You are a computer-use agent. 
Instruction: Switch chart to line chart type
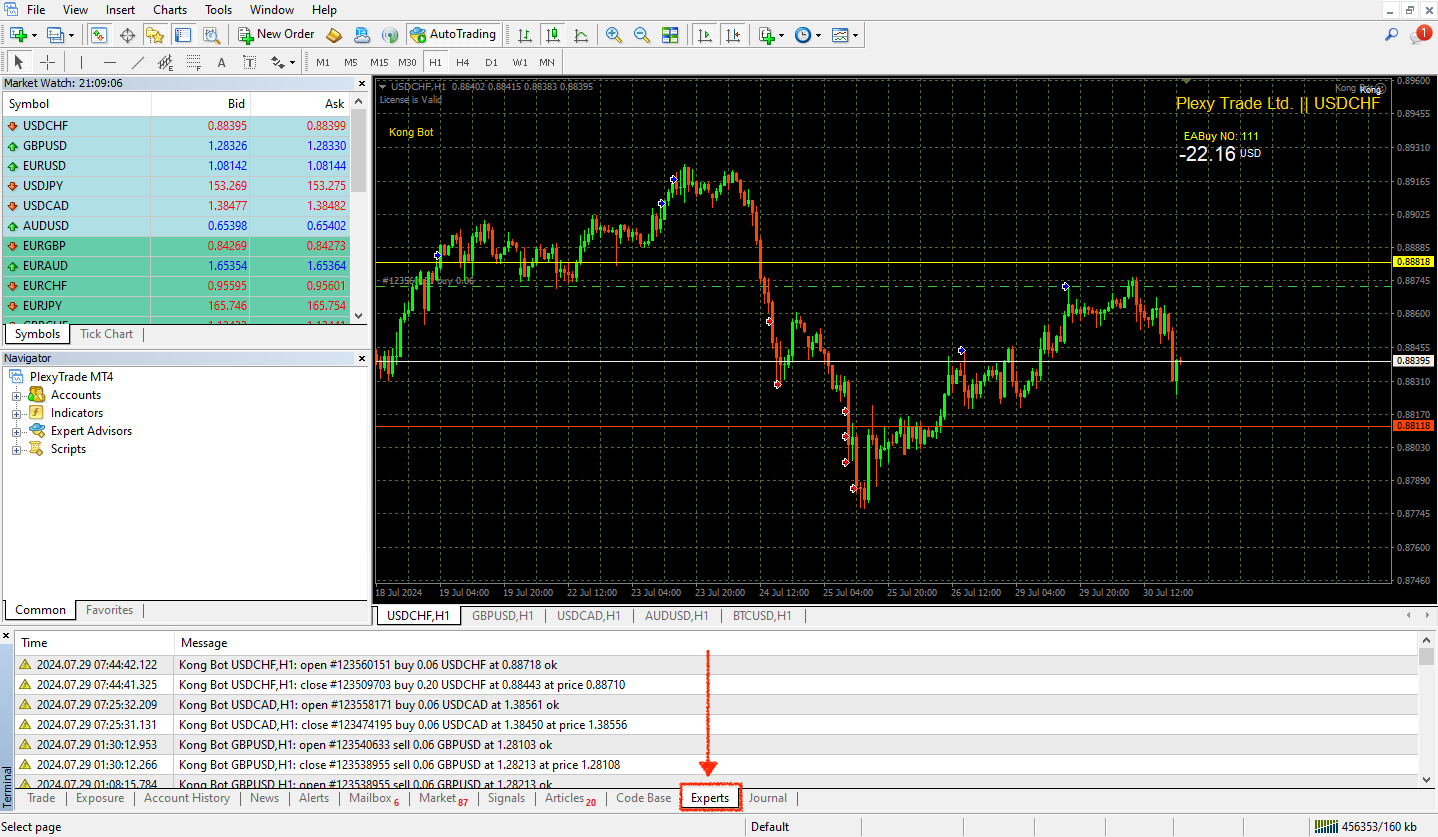[581, 35]
